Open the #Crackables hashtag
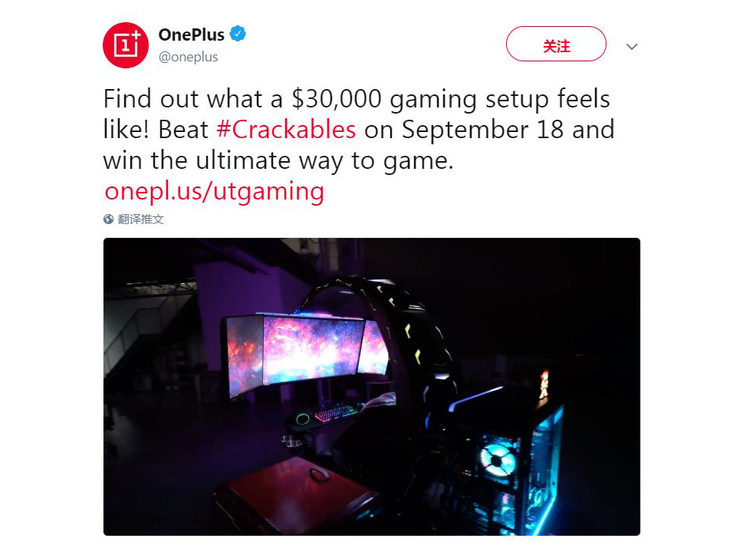Viewport: 730px width, 548px height. pos(286,129)
